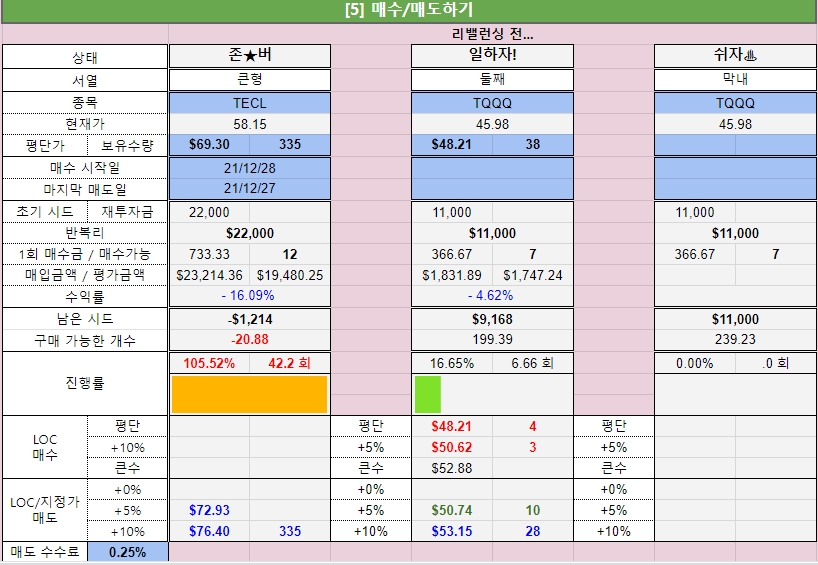The width and height of the screenshot is (818, 565).
Task: Click the 존★버 status cell
Action: (x=250, y=55)
